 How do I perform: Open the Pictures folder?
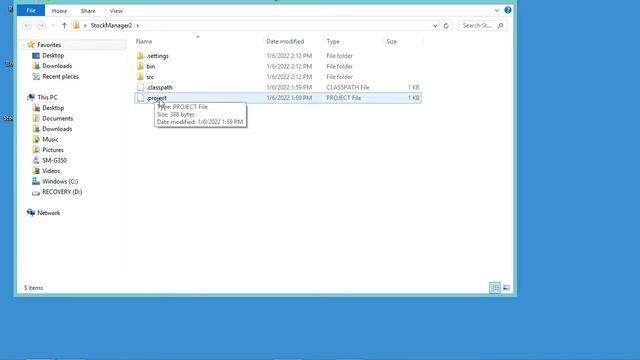click(53, 150)
